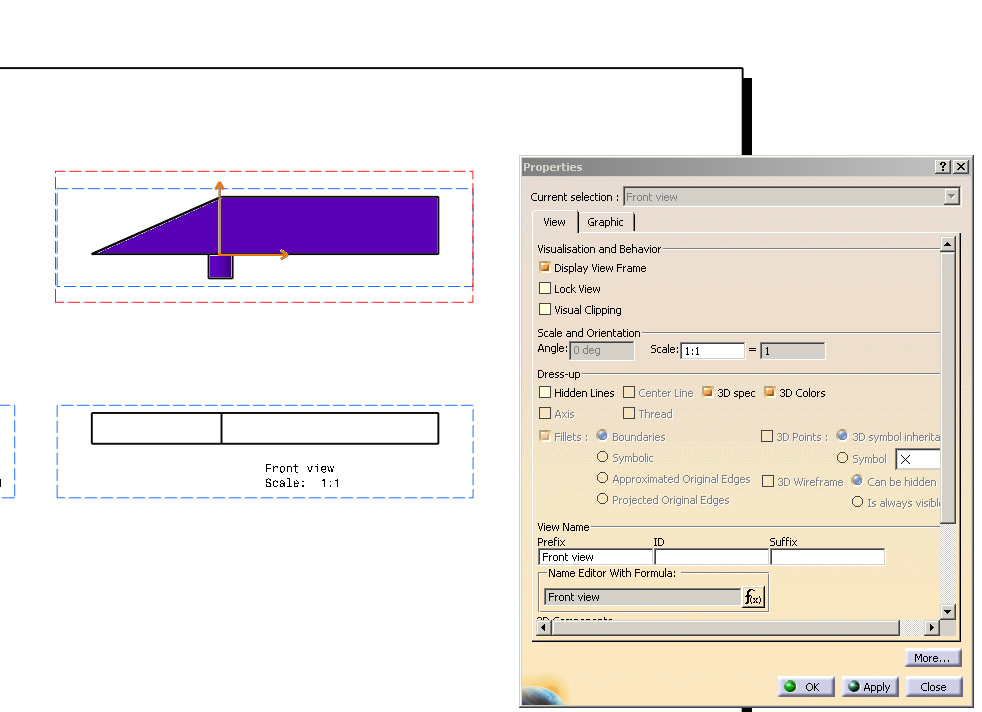Toggle Display View Frame checkbox
Screen dimensions: 982x712
(x=545, y=267)
